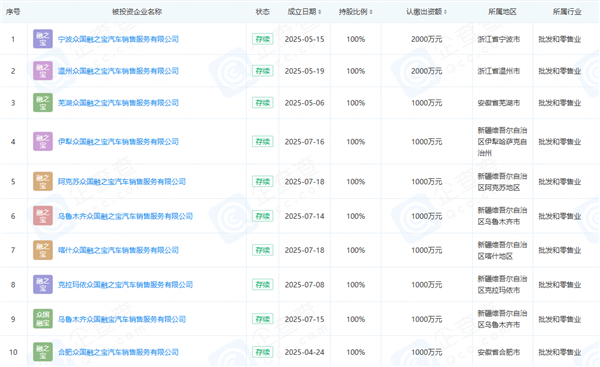Open 喀什众国融之宝汽车销售服务有限公司 link

(x=118, y=250)
